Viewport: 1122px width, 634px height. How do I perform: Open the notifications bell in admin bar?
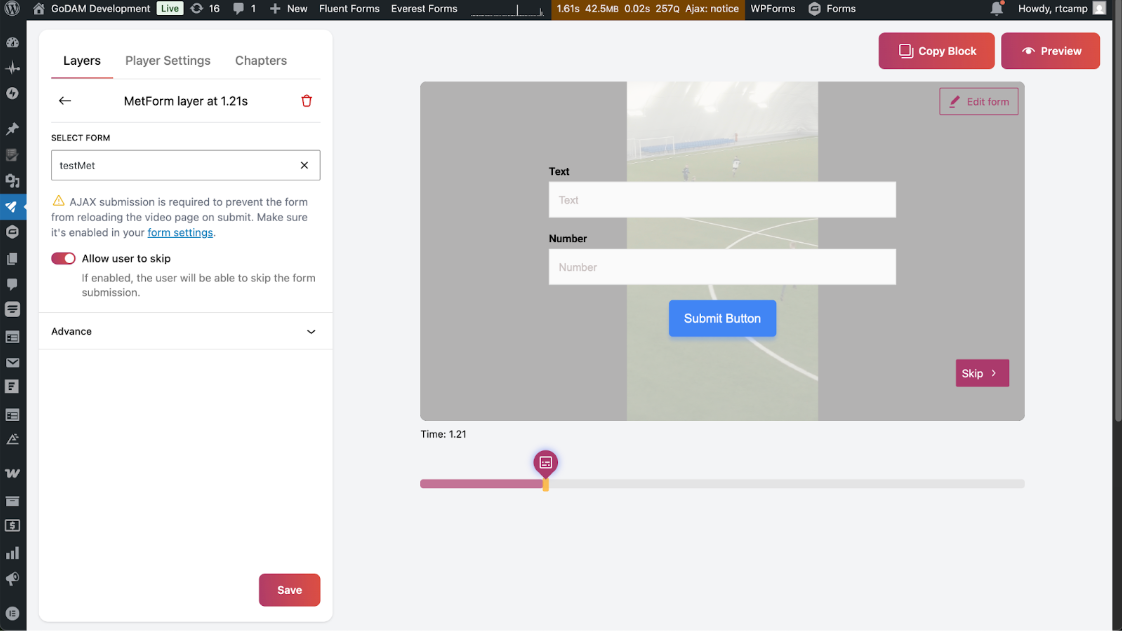[x=996, y=9]
